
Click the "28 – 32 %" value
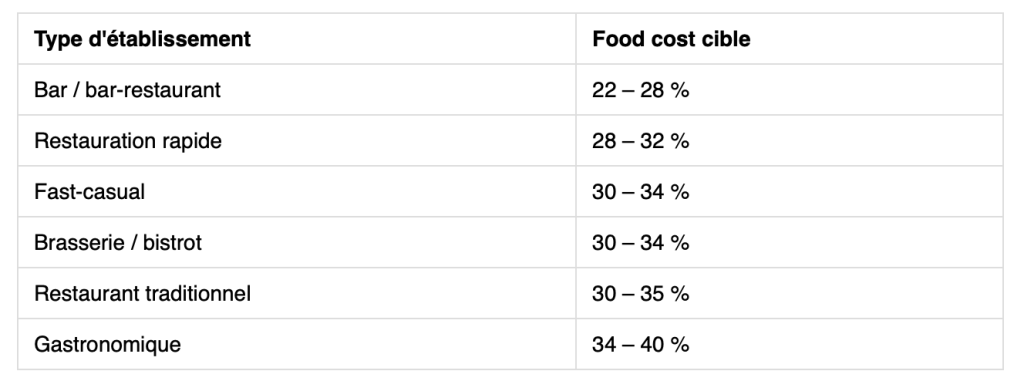pyautogui.click(x=641, y=141)
